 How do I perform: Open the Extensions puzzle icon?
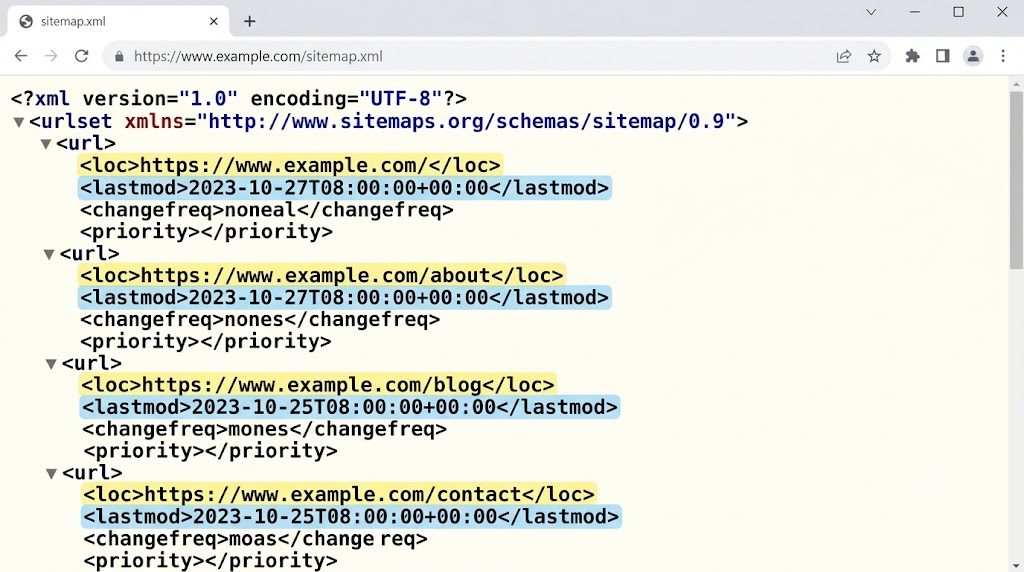pyautogui.click(x=912, y=56)
